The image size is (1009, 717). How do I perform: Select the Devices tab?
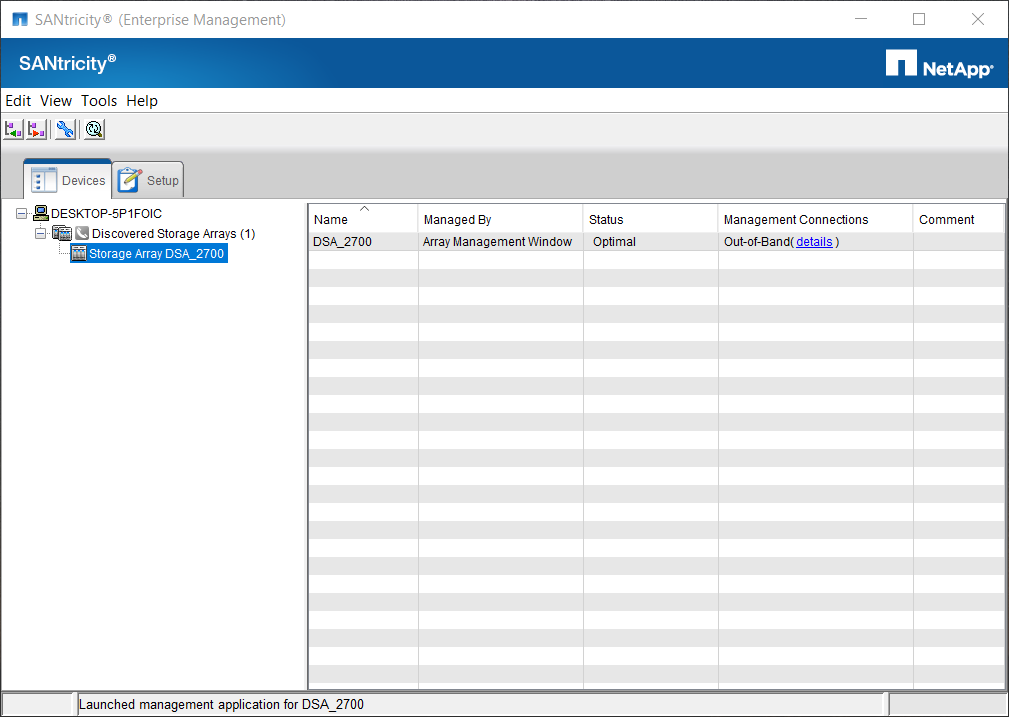[69, 181]
